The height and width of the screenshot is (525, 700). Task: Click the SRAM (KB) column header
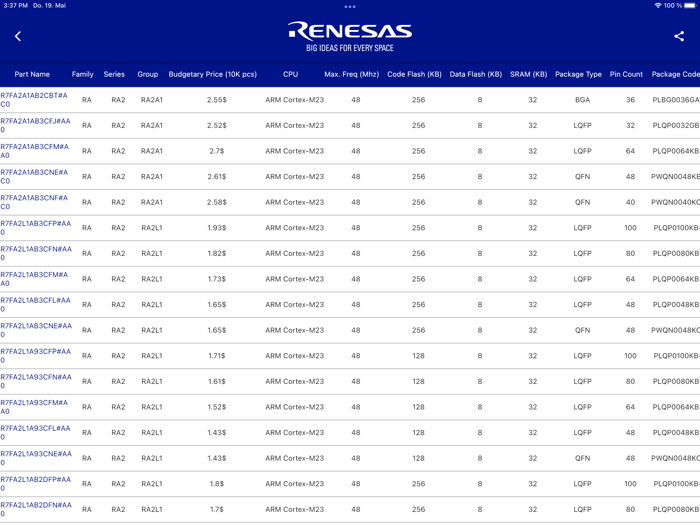529,74
